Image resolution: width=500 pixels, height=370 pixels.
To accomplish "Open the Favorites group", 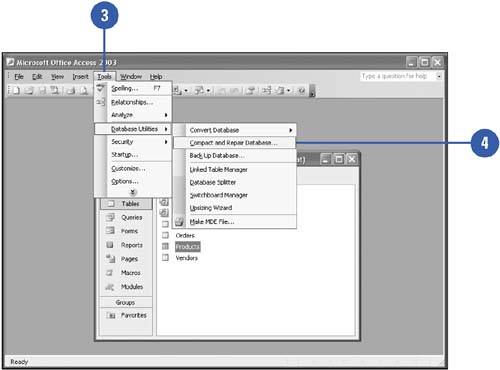I will (x=126, y=315).
